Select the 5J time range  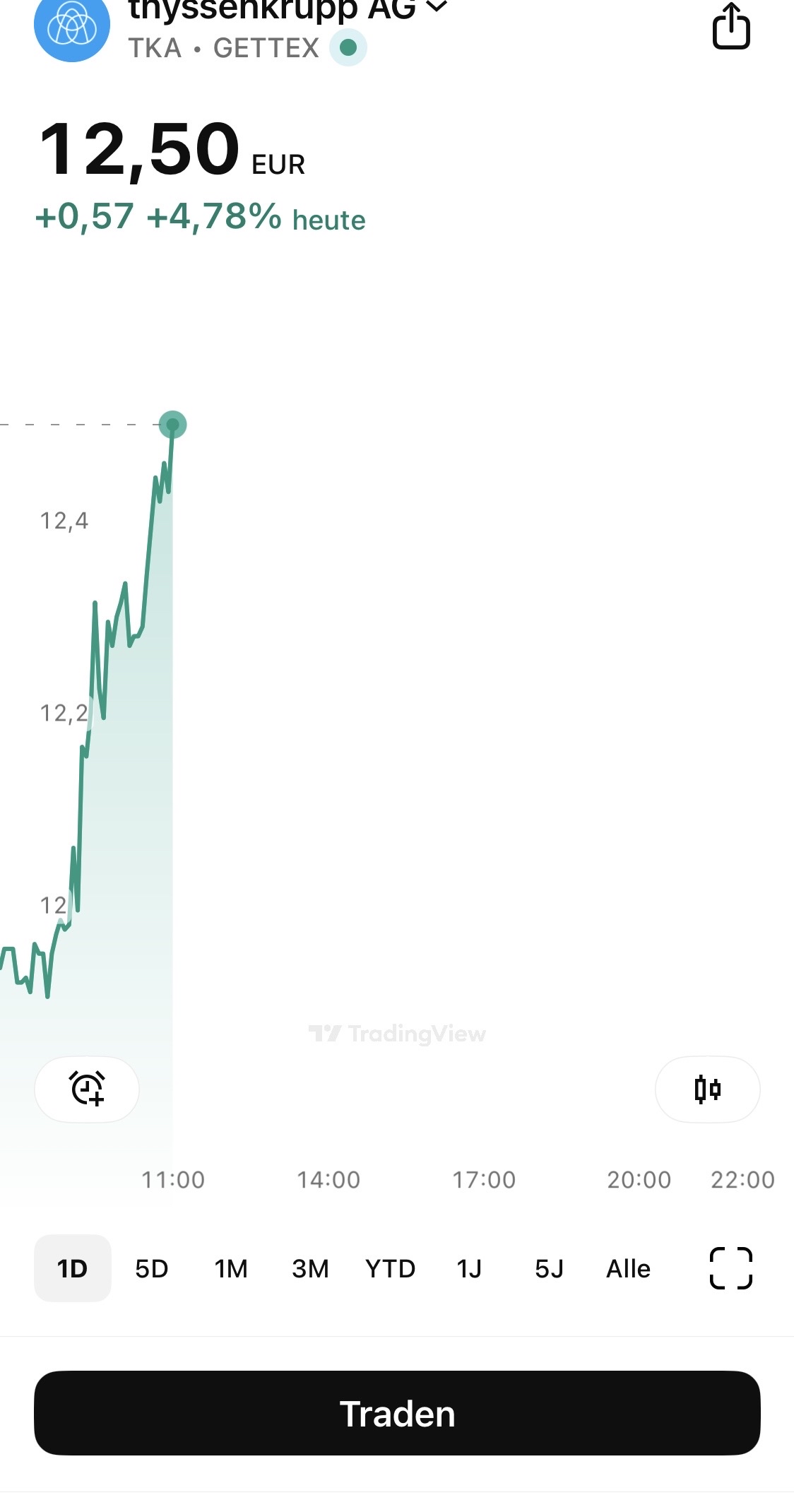pyautogui.click(x=549, y=1268)
